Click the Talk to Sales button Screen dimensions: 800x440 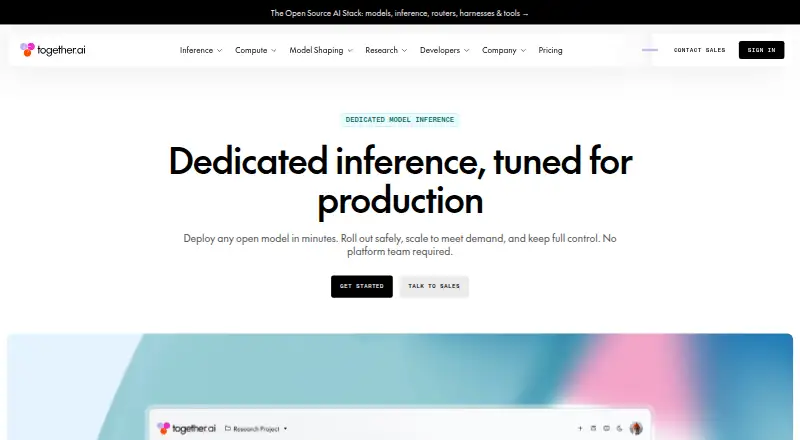click(x=434, y=286)
